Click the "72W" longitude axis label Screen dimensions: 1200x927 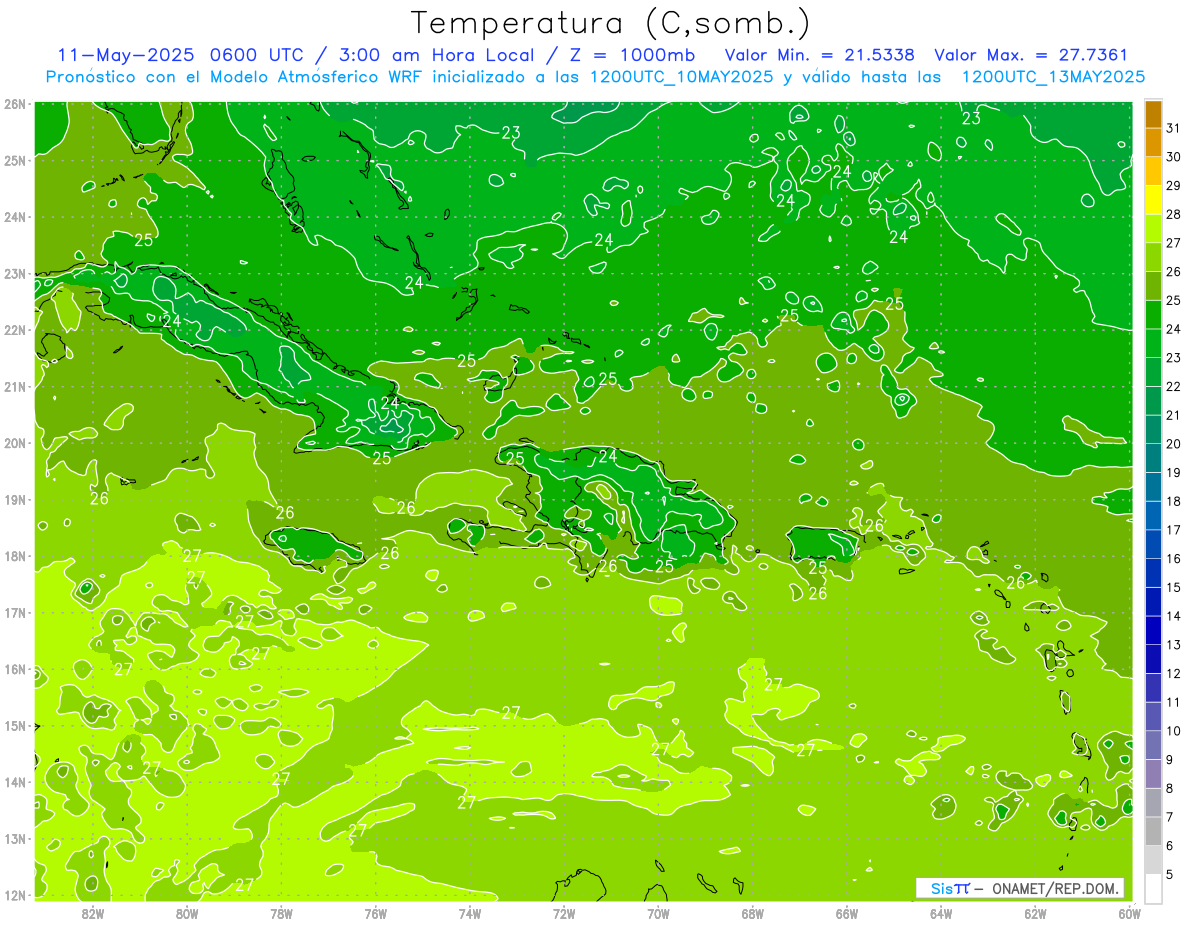point(564,913)
